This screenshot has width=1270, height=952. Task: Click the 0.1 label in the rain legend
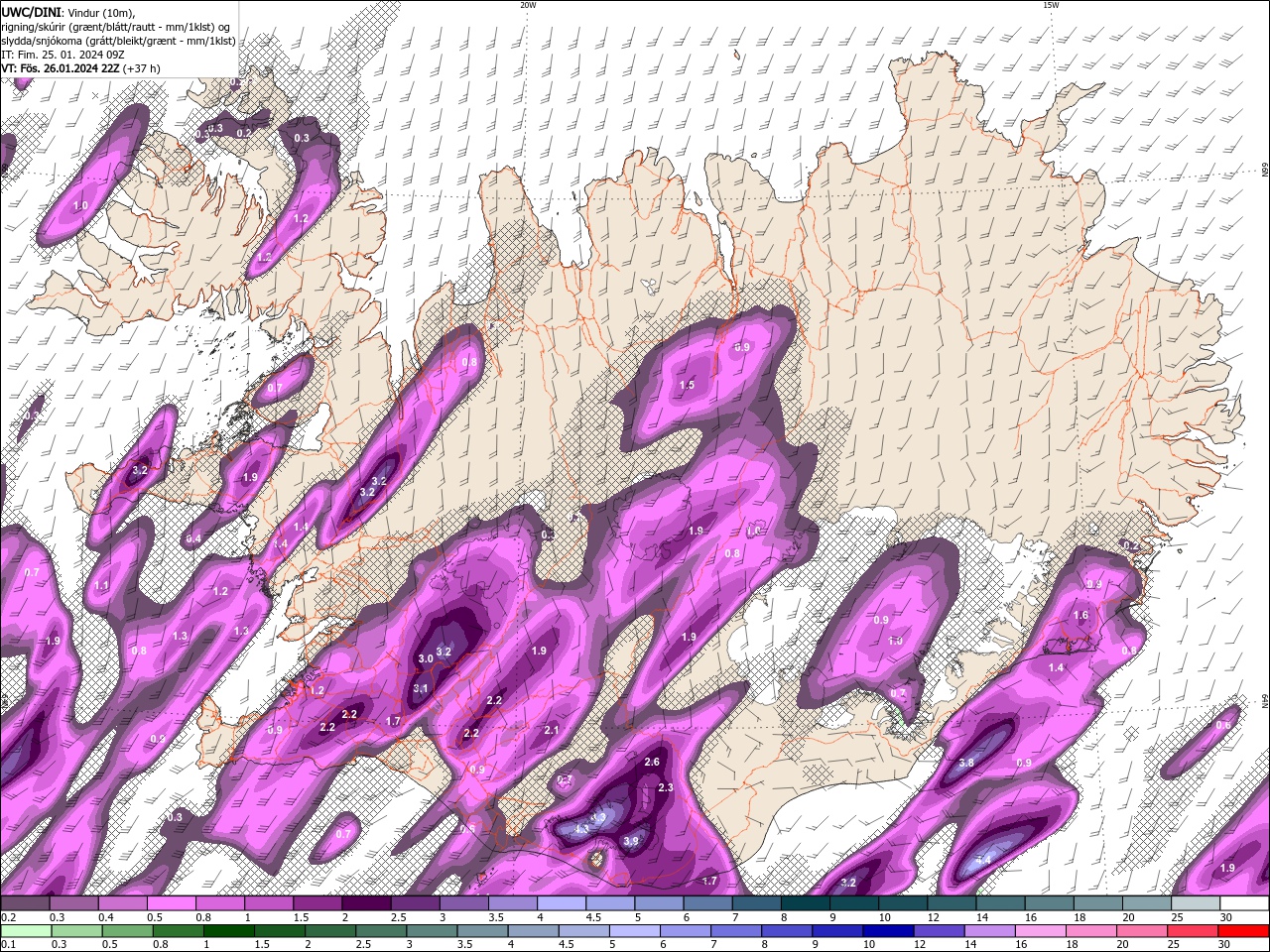point(7,945)
